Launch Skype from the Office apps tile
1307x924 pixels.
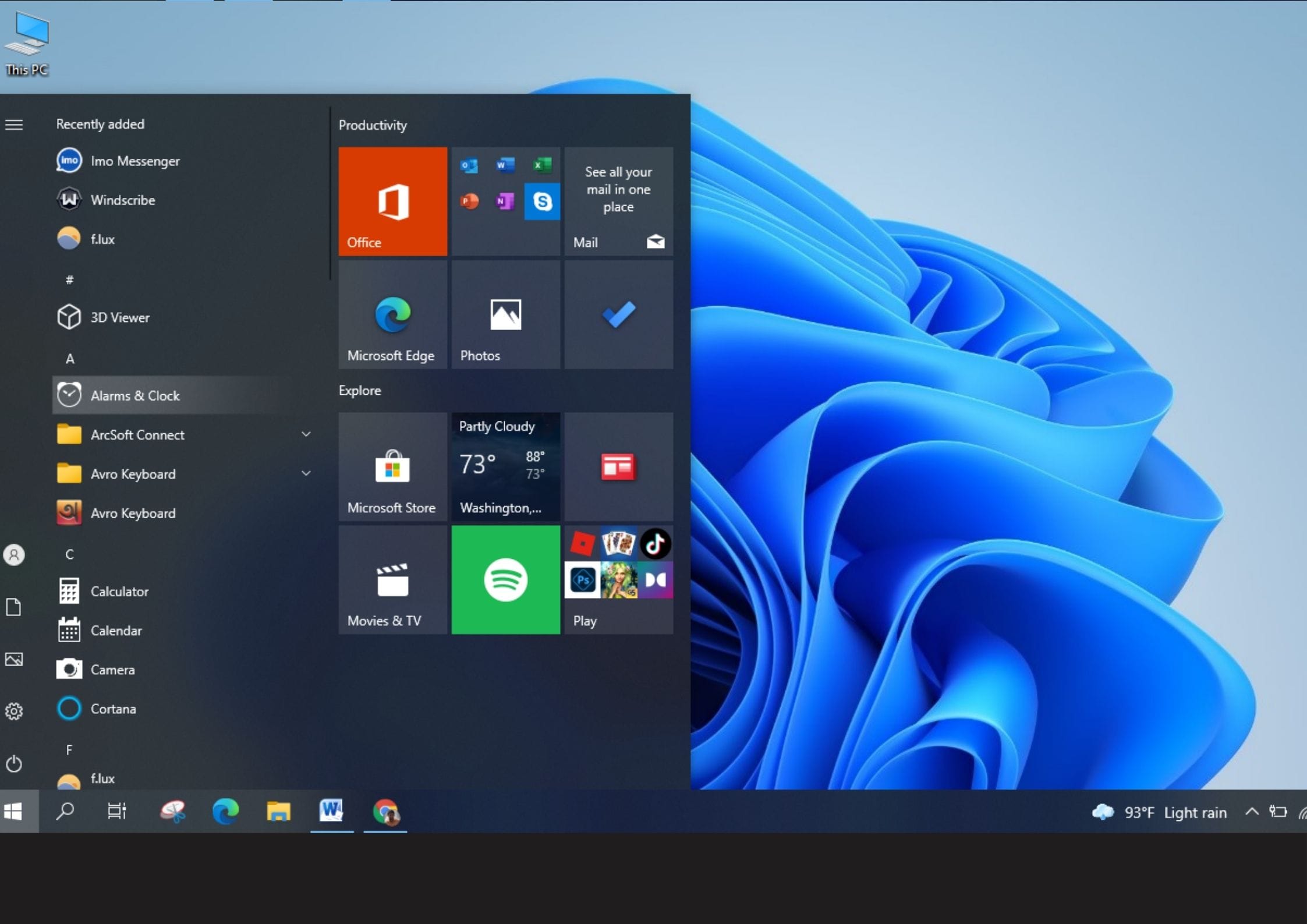coord(542,201)
